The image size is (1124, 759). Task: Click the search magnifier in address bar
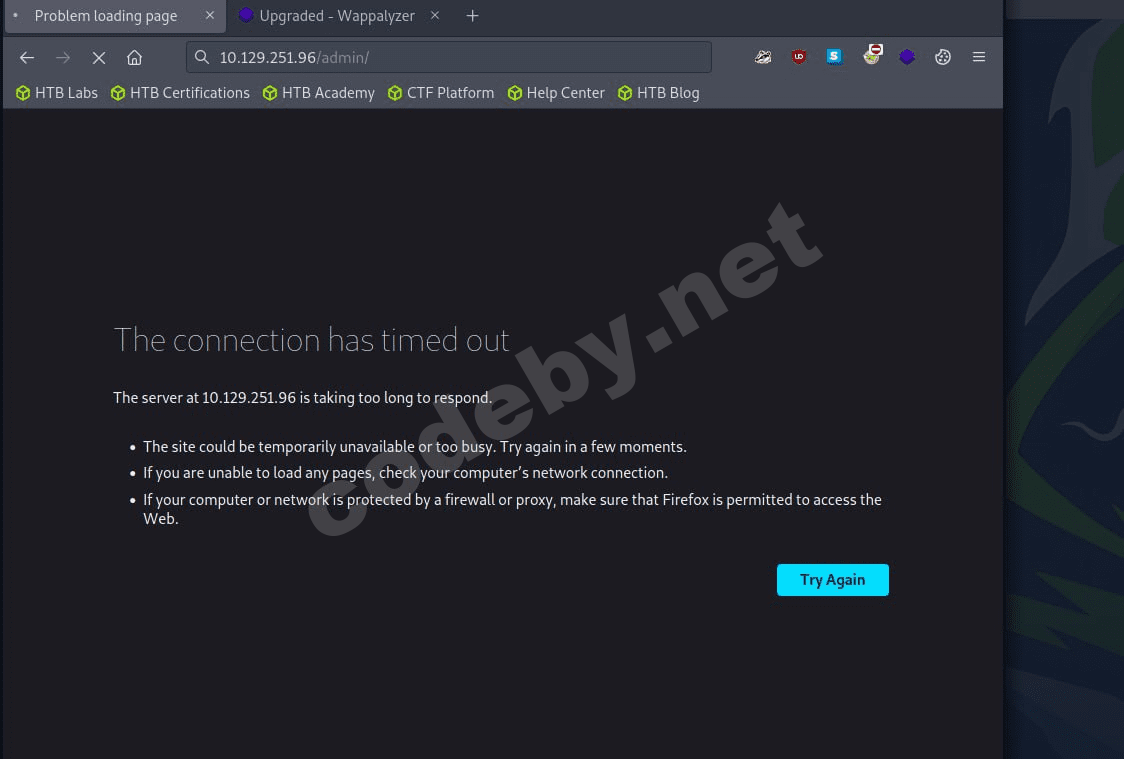pyautogui.click(x=202, y=57)
